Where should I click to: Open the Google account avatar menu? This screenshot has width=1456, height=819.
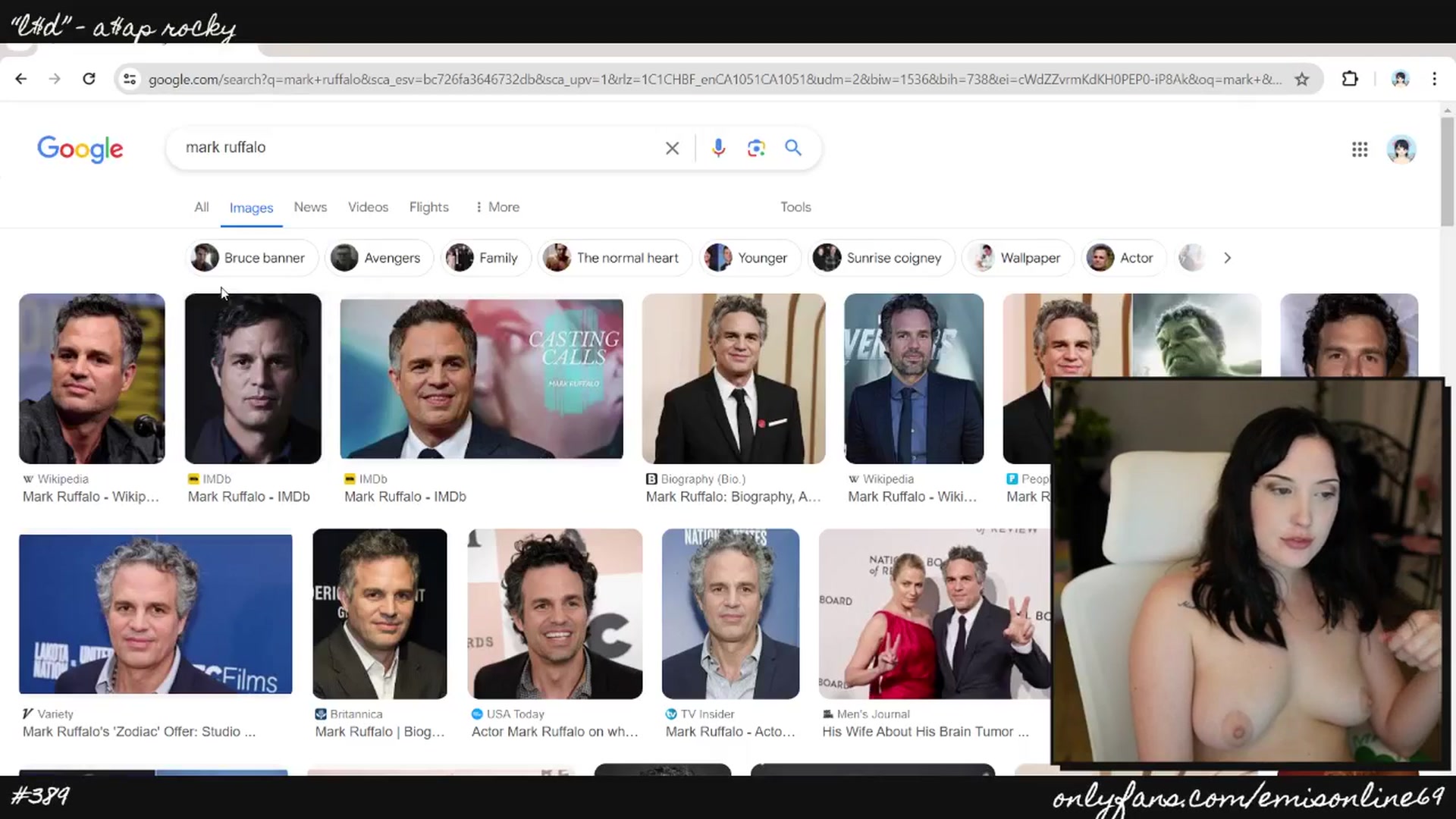1401,149
